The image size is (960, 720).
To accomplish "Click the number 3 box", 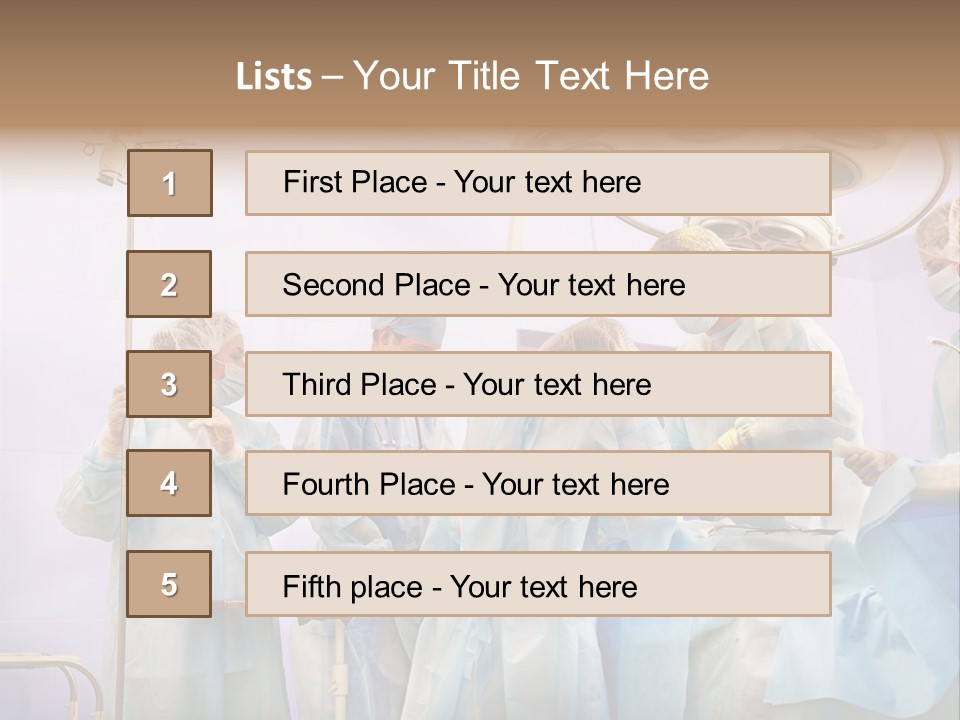I will [x=169, y=384].
